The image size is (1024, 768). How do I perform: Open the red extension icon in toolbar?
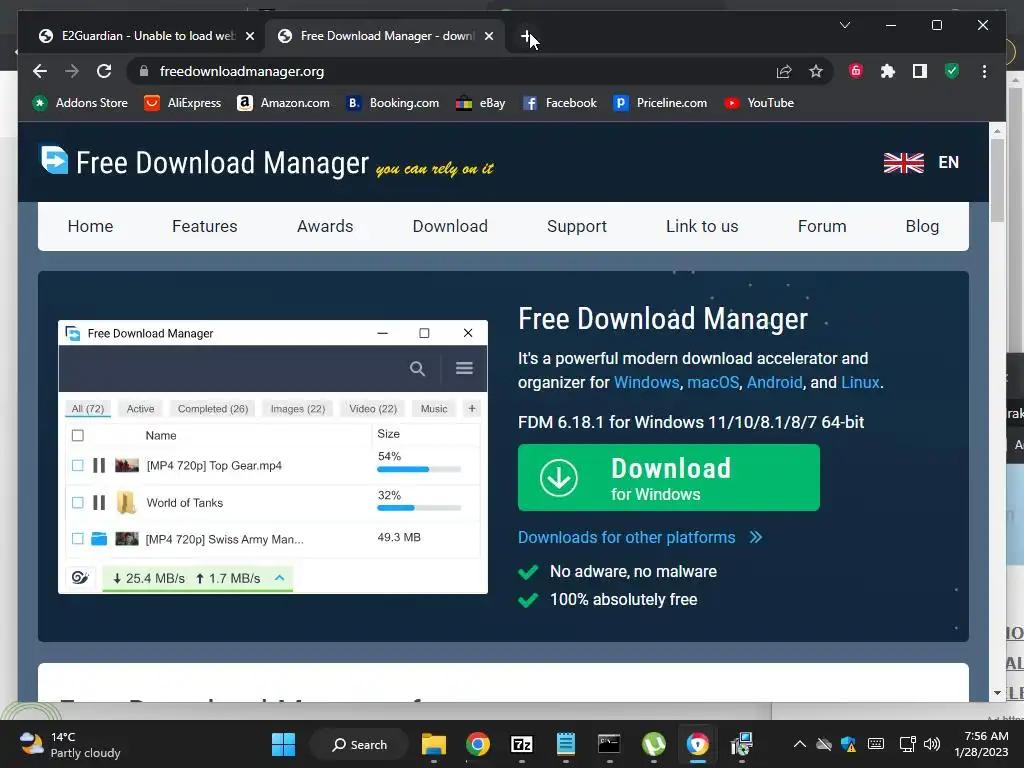click(x=856, y=71)
